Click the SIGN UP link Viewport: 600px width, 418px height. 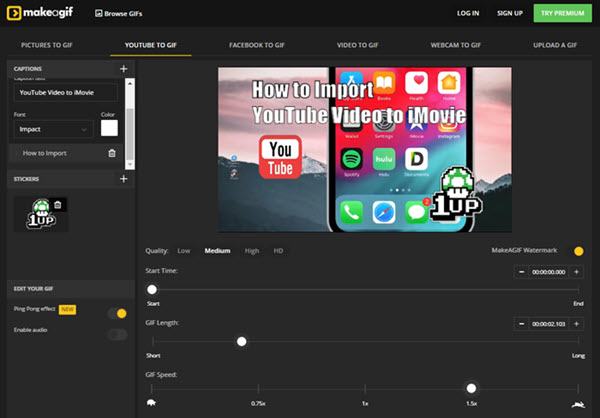click(x=510, y=13)
